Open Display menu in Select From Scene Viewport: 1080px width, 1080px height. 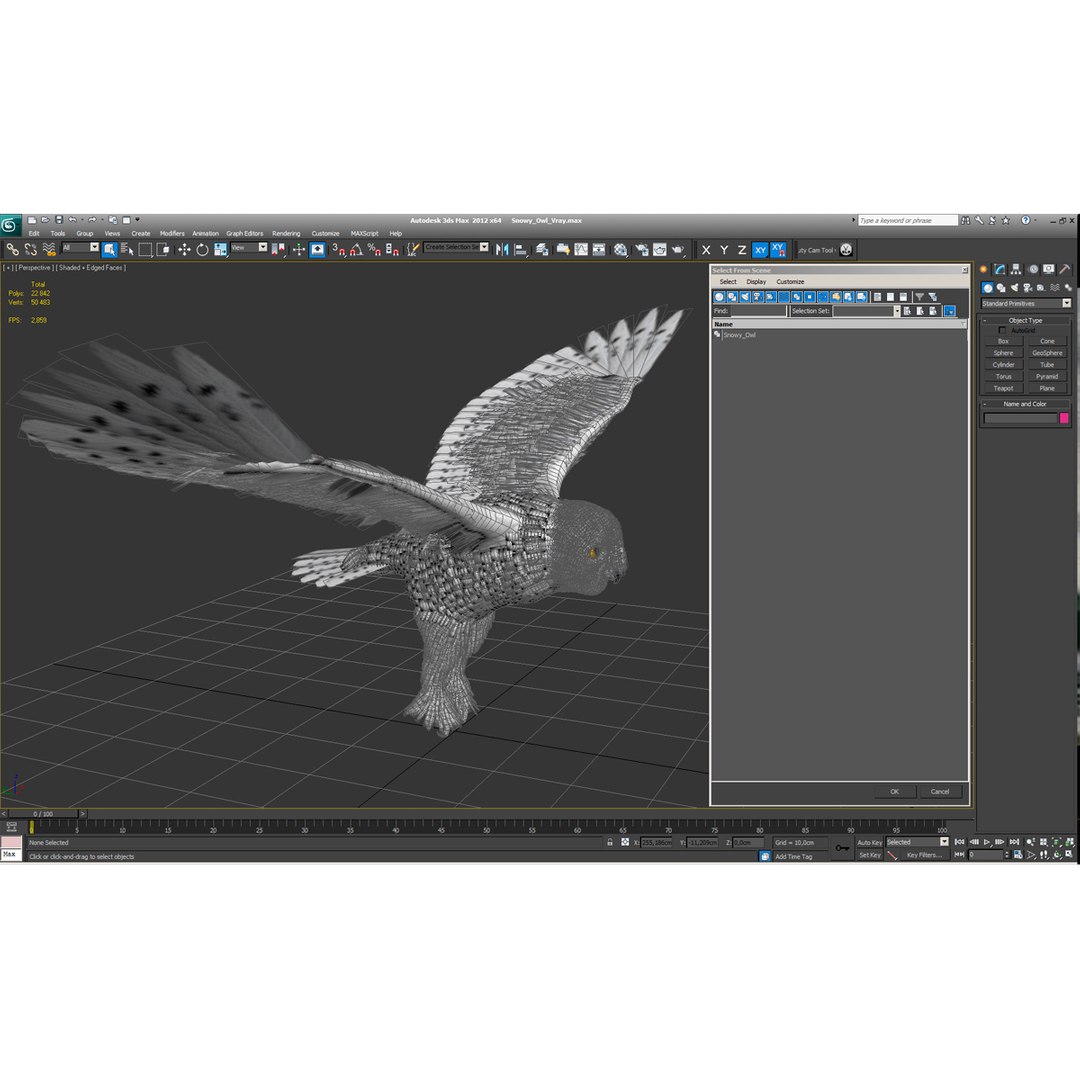point(756,282)
